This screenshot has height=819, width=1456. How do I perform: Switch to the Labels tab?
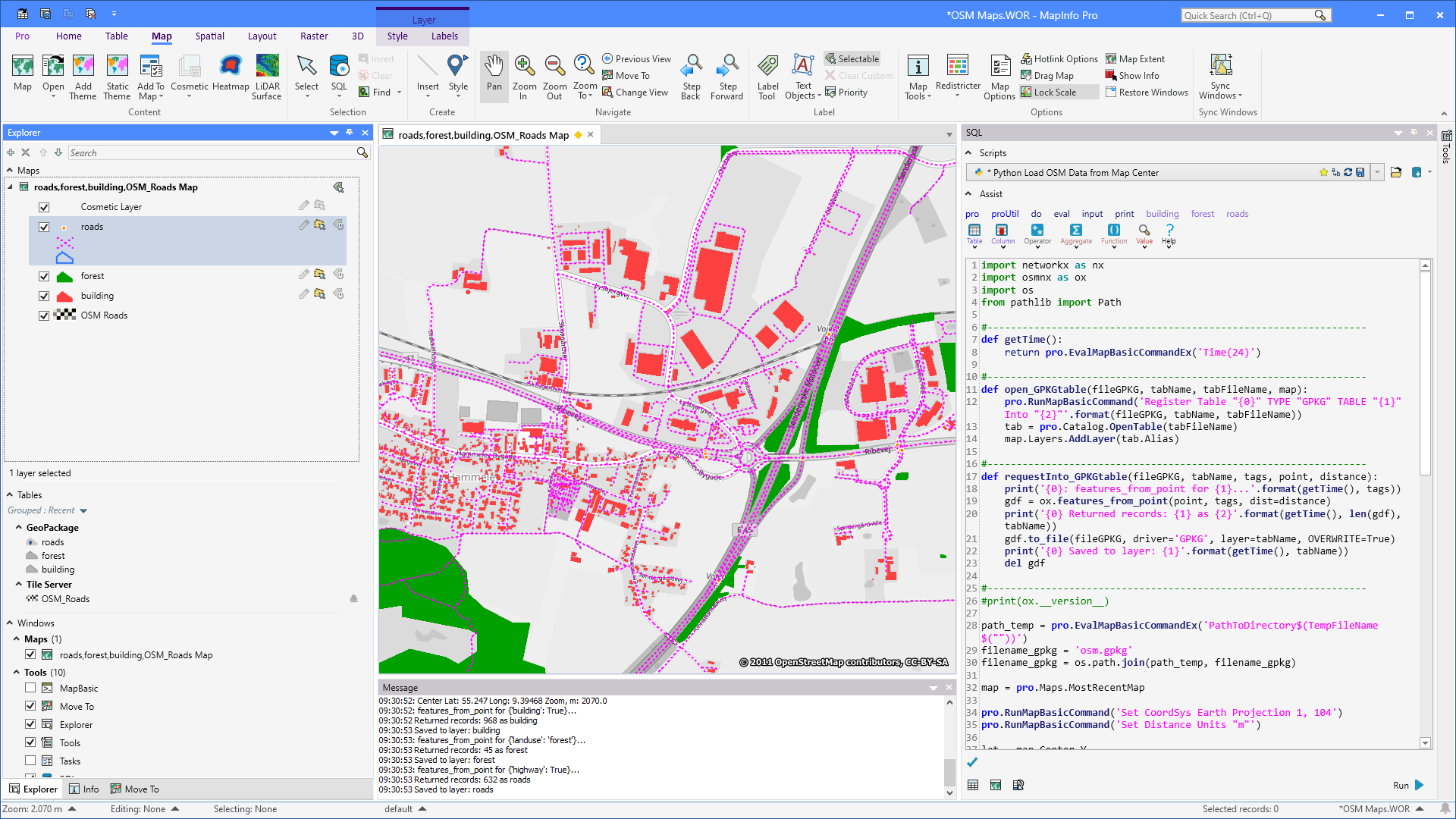(444, 36)
